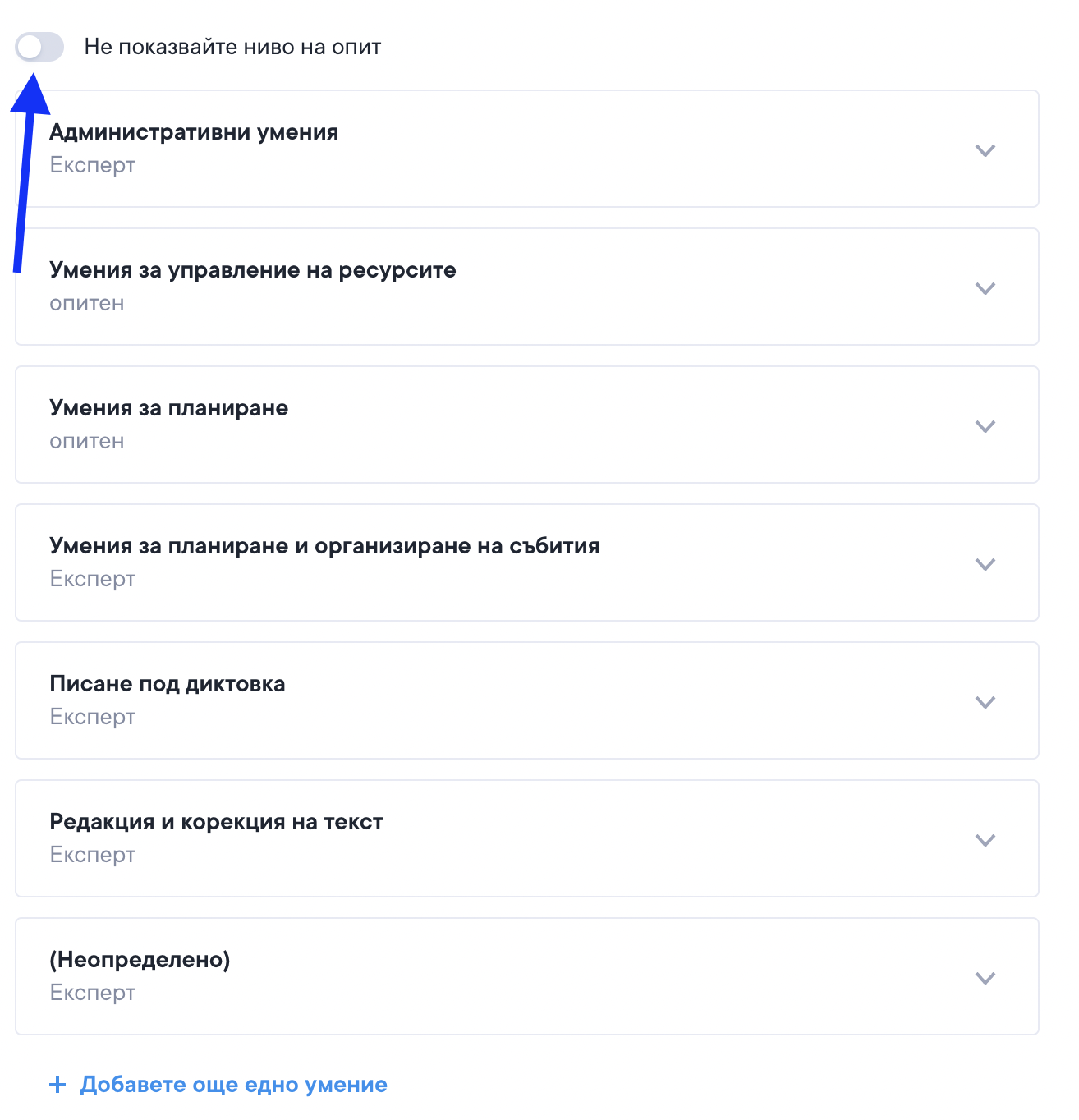Click the "Добавете още едно умение" link

(x=233, y=1085)
